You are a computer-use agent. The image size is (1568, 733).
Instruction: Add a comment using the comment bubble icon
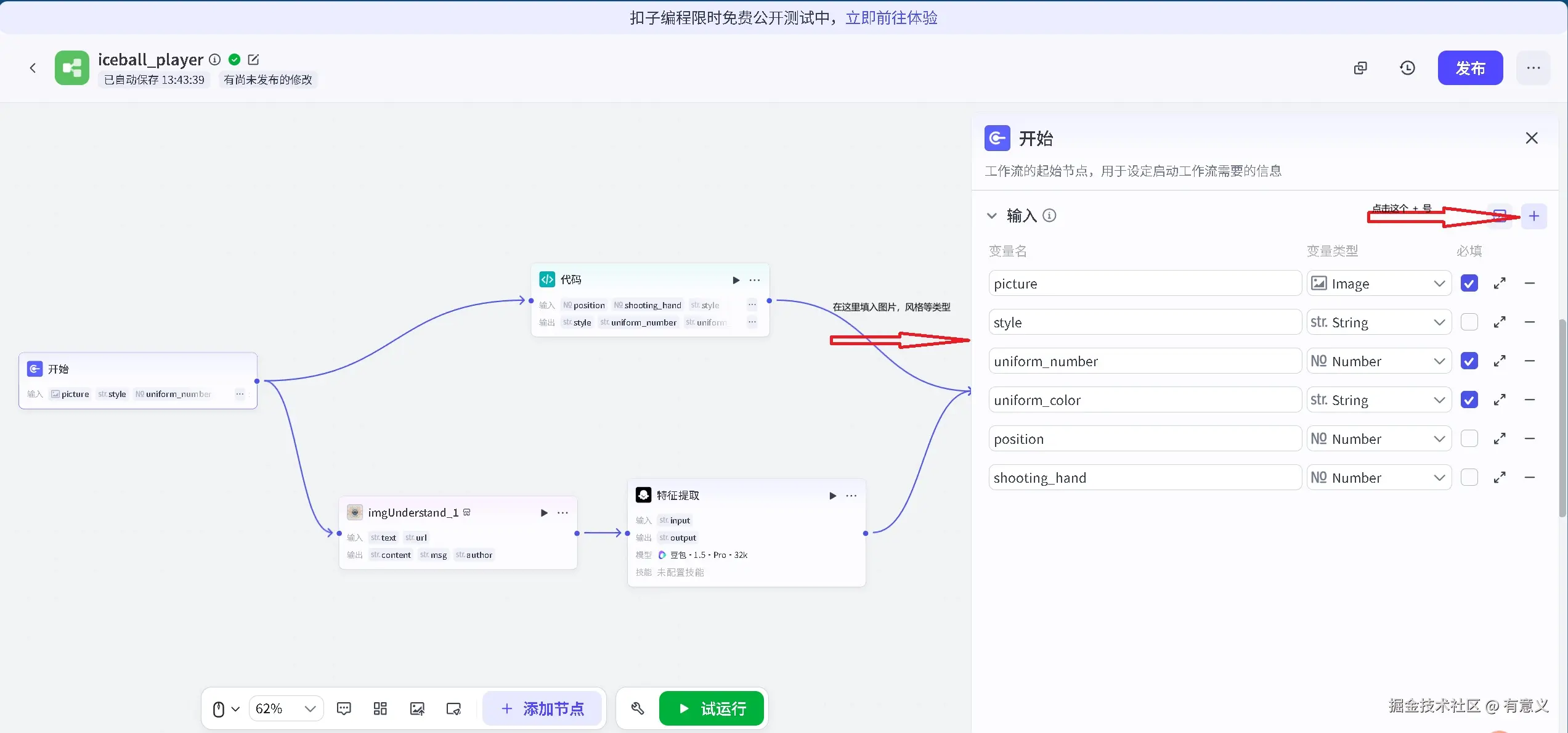coord(344,708)
